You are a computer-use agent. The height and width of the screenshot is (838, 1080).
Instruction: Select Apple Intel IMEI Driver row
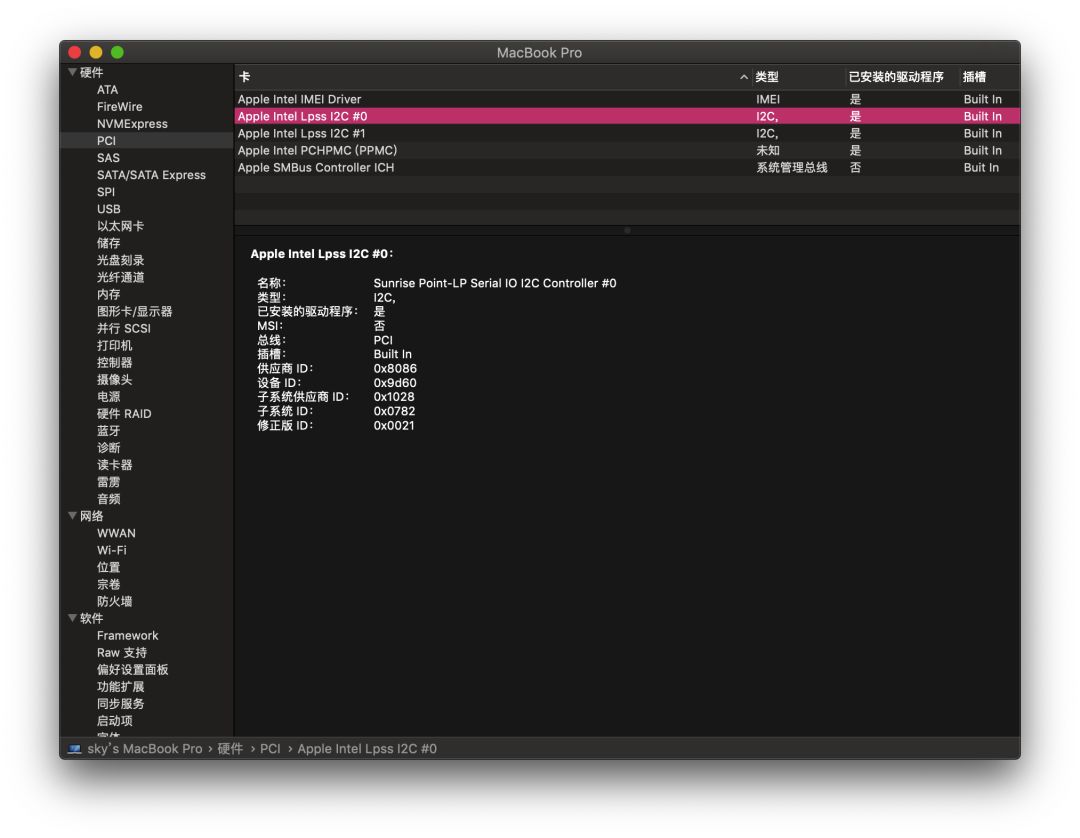point(627,99)
